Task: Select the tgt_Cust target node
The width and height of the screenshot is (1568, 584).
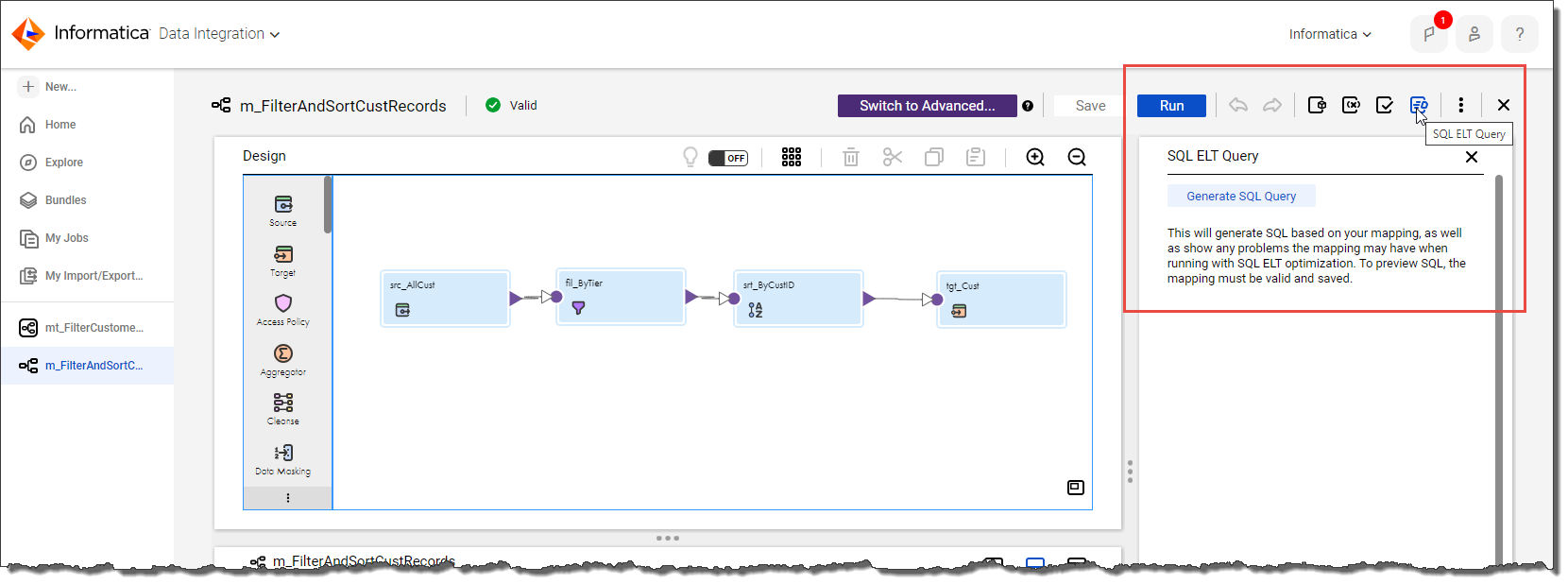Action: click(1001, 300)
